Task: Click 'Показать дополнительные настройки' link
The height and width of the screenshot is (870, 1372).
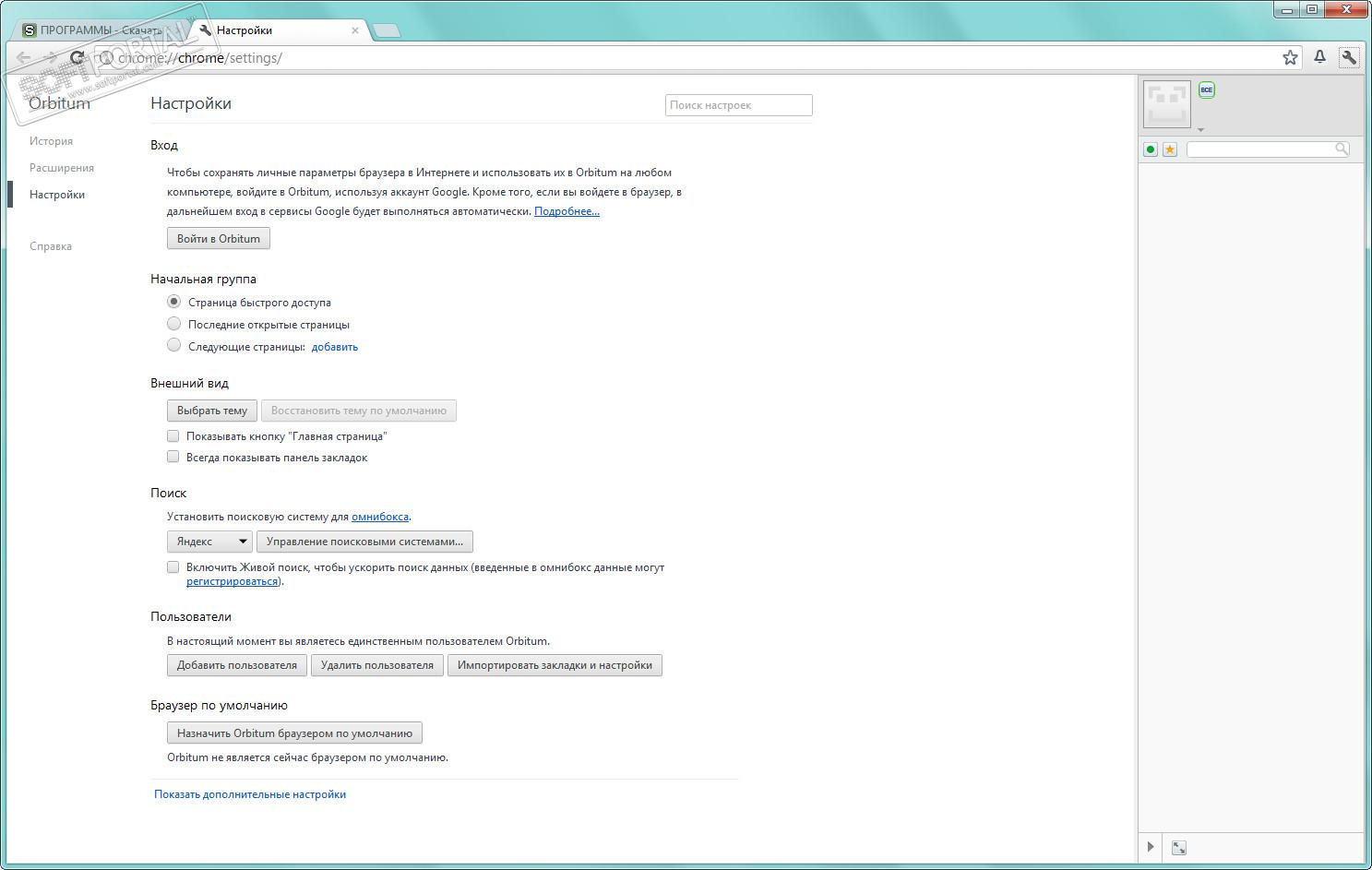Action: point(250,794)
